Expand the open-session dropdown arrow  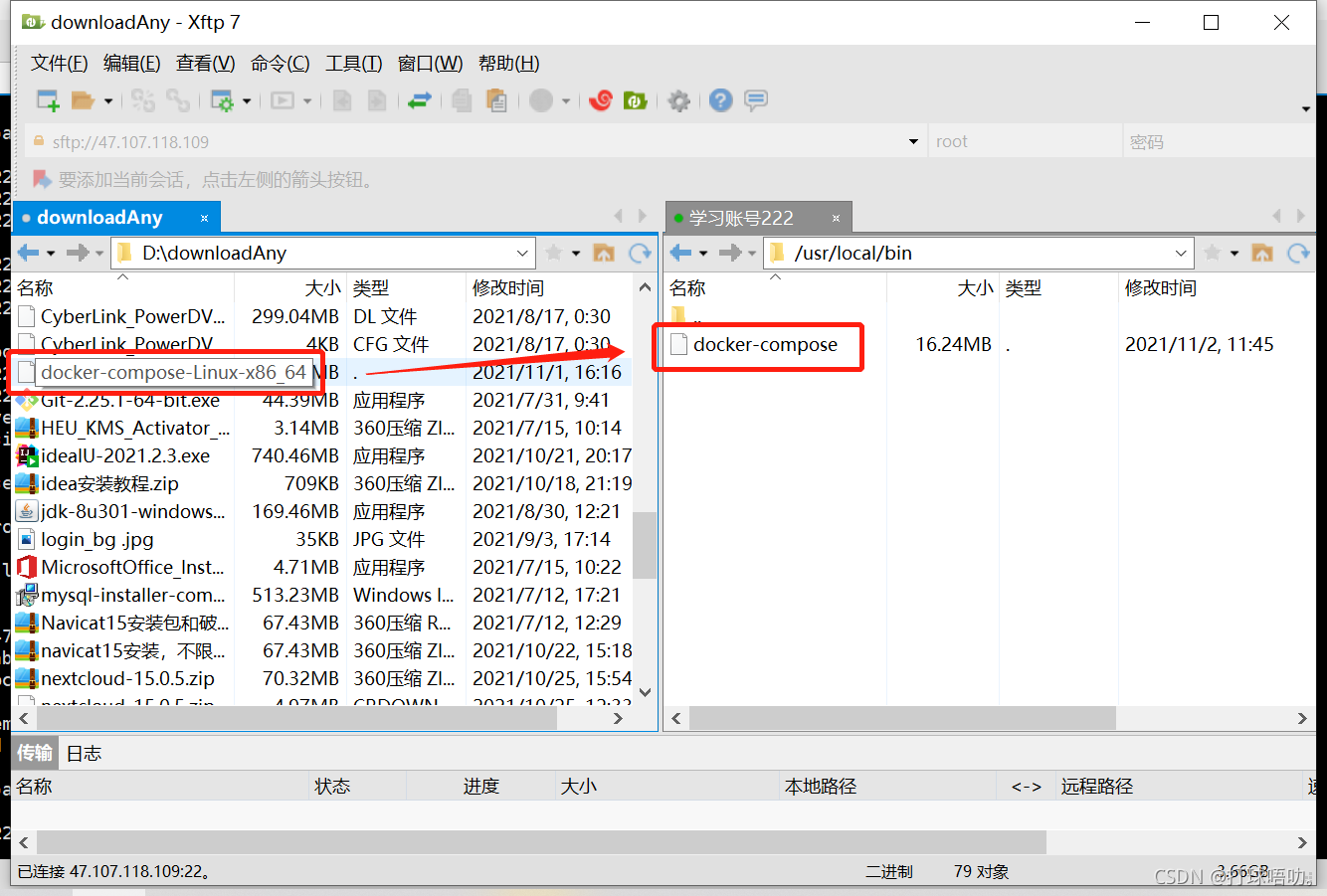(107, 100)
